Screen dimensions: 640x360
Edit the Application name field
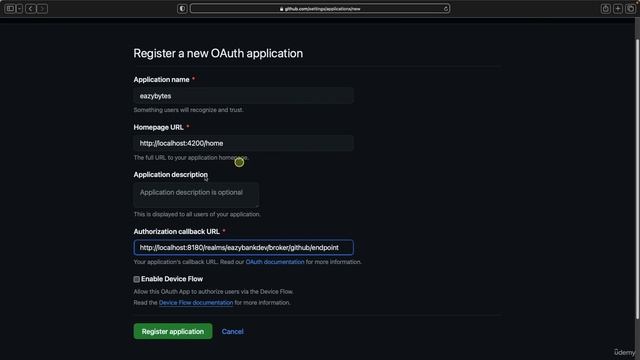pos(243,96)
